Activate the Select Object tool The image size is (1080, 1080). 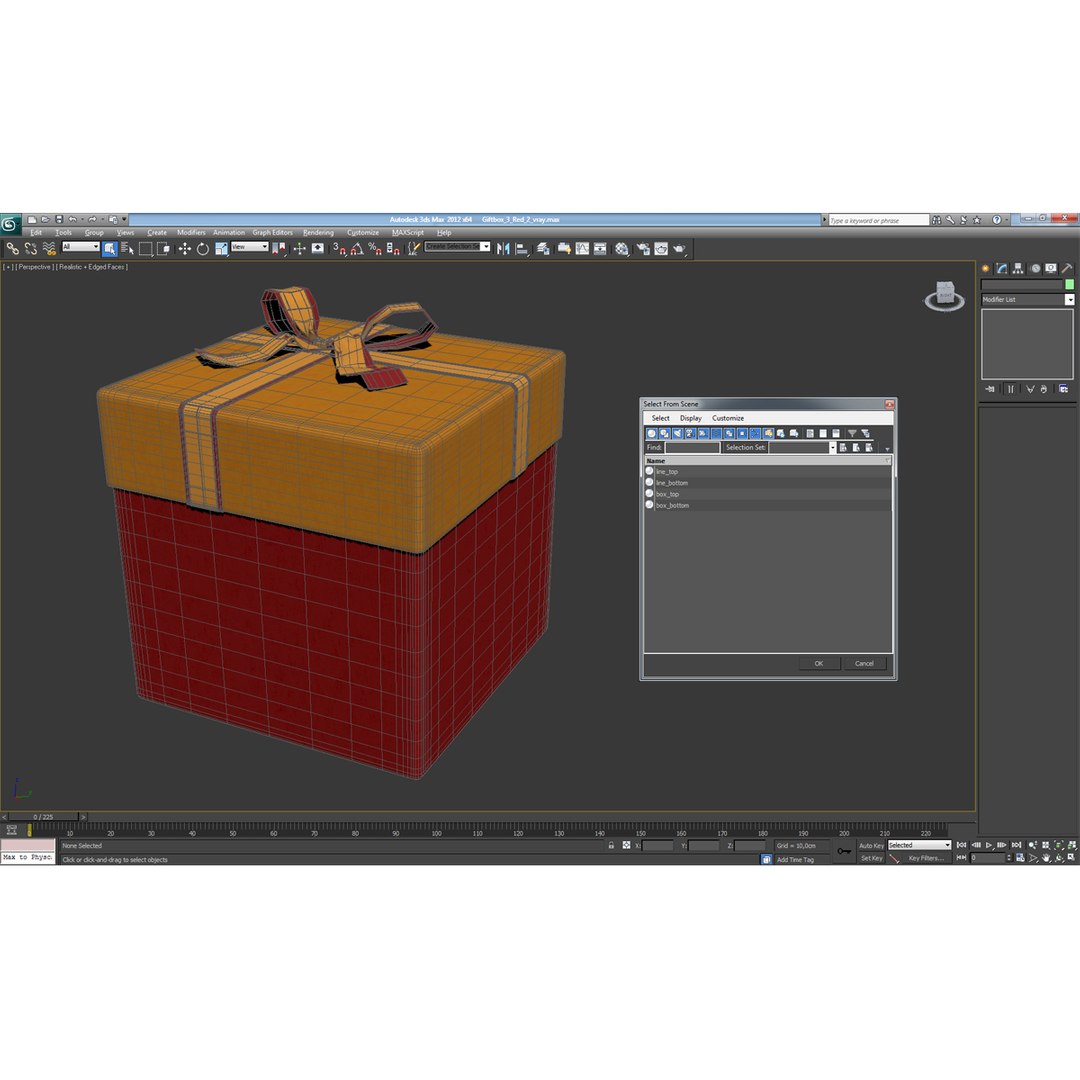pyautogui.click(x=110, y=249)
